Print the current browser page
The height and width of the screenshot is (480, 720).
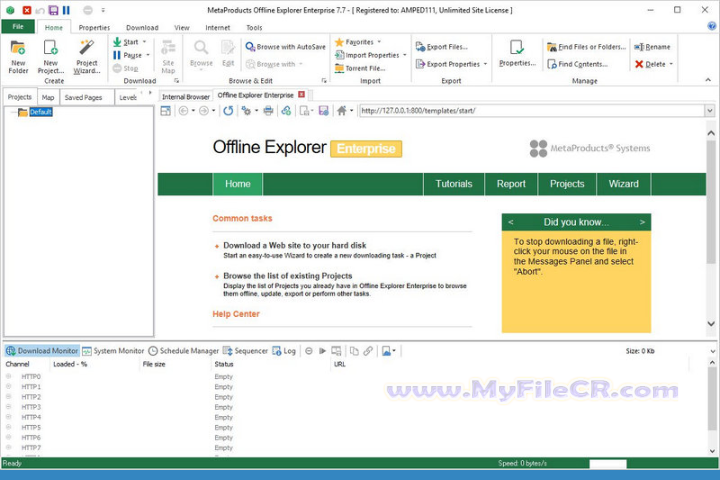tap(268, 111)
